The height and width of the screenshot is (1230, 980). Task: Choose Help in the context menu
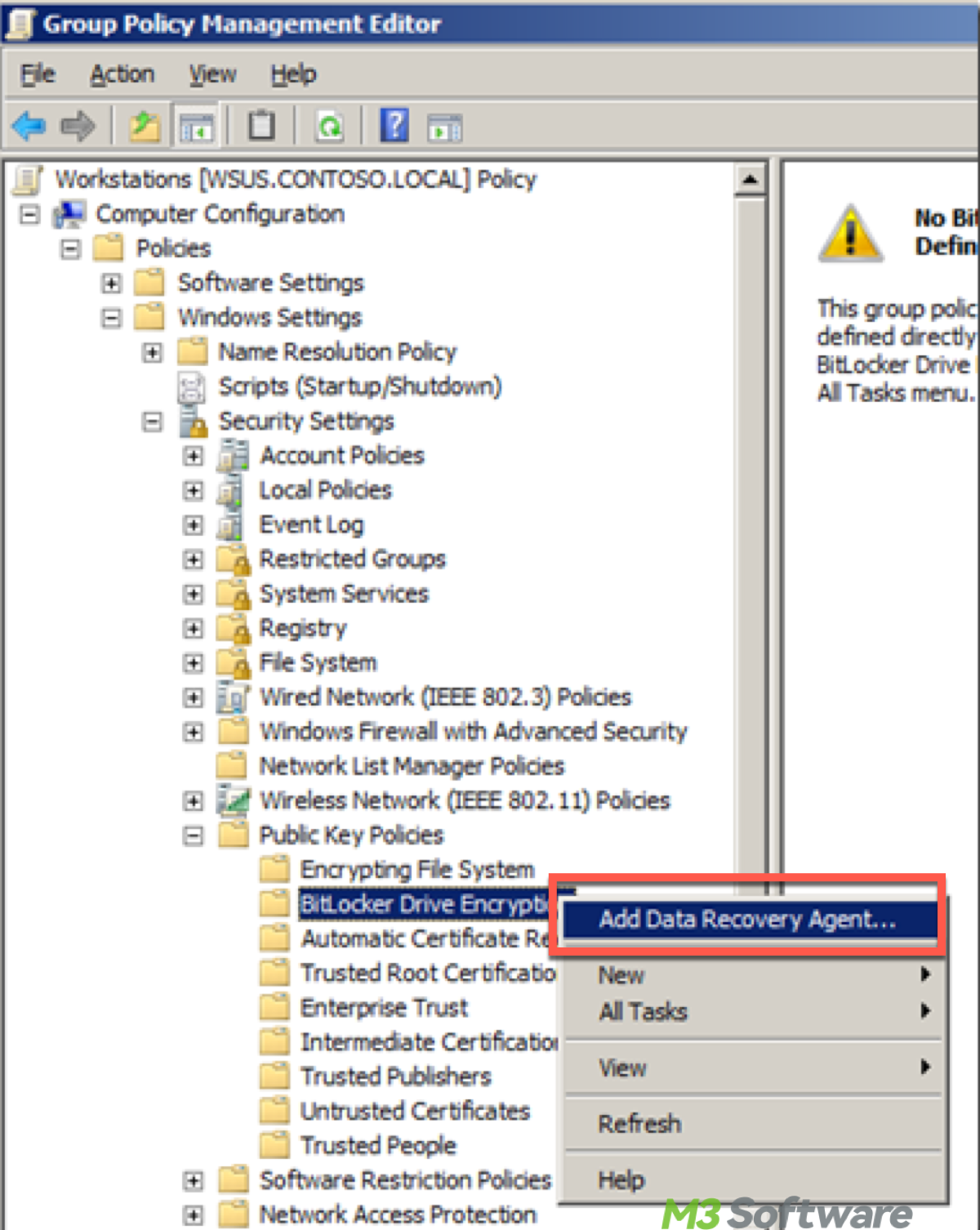pyautogui.click(x=753, y=1180)
